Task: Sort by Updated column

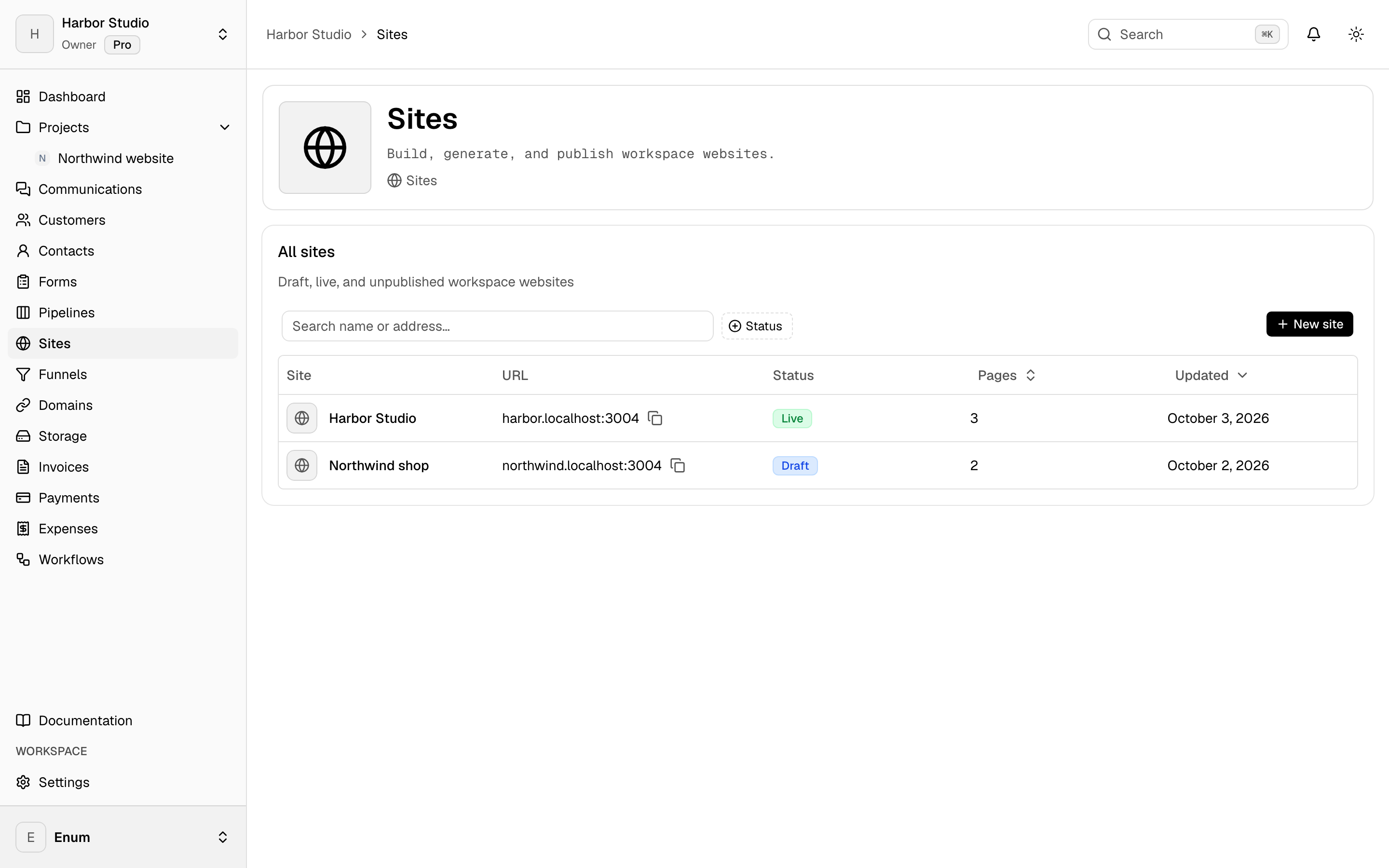Action: 1211,376
